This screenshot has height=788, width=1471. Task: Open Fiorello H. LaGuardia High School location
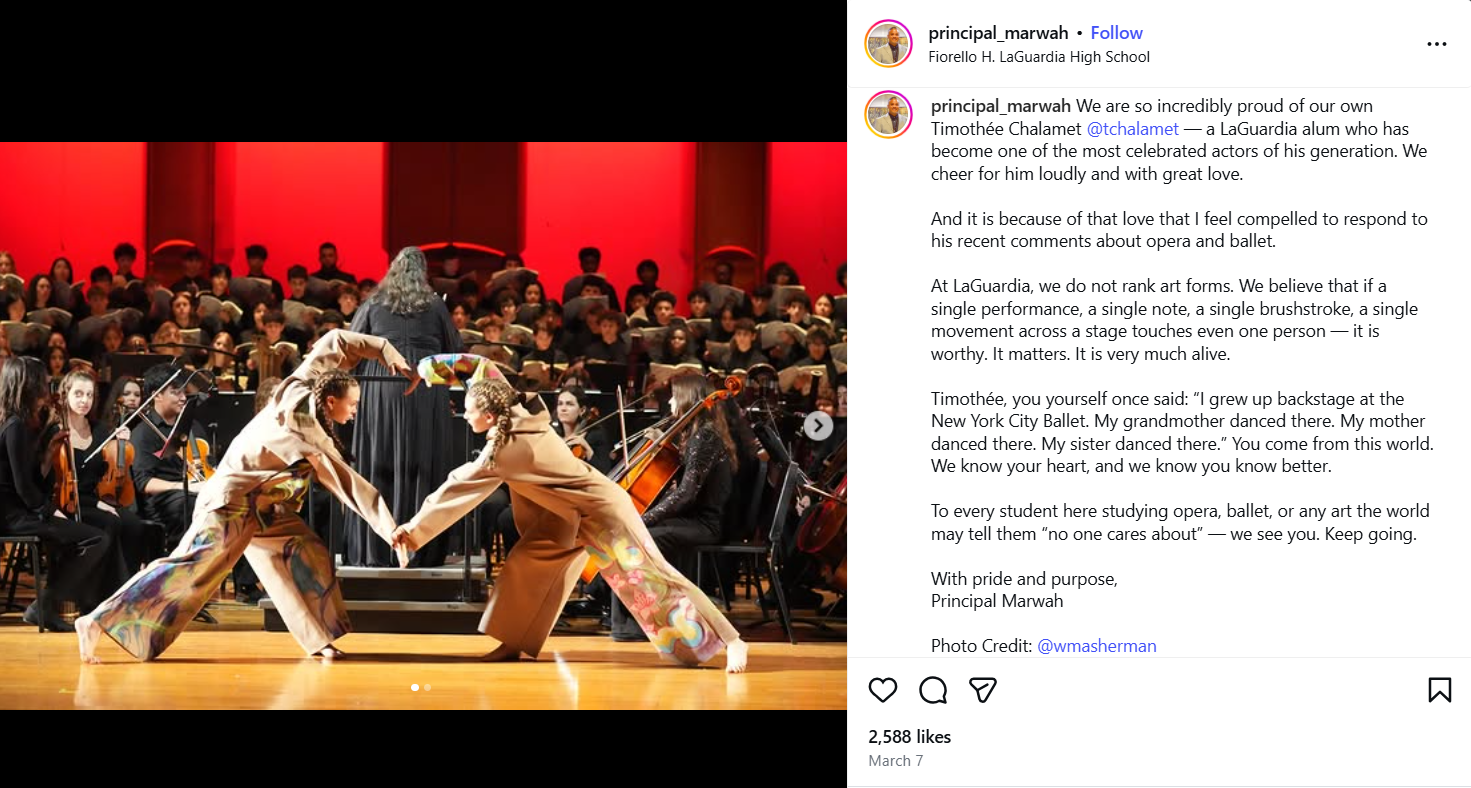click(x=1039, y=57)
